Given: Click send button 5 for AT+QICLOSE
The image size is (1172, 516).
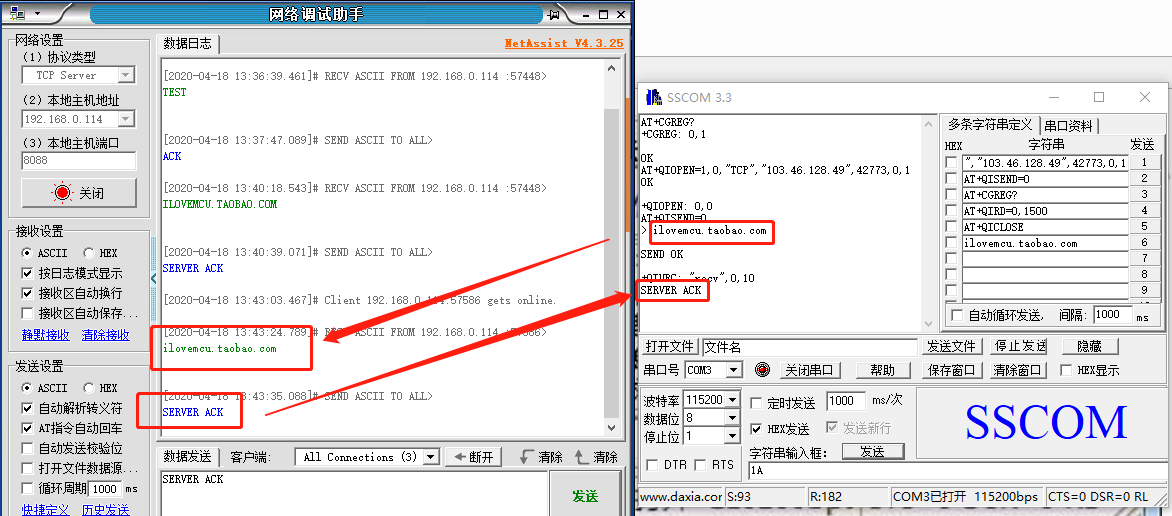Looking at the screenshot, I should tap(1144, 227).
